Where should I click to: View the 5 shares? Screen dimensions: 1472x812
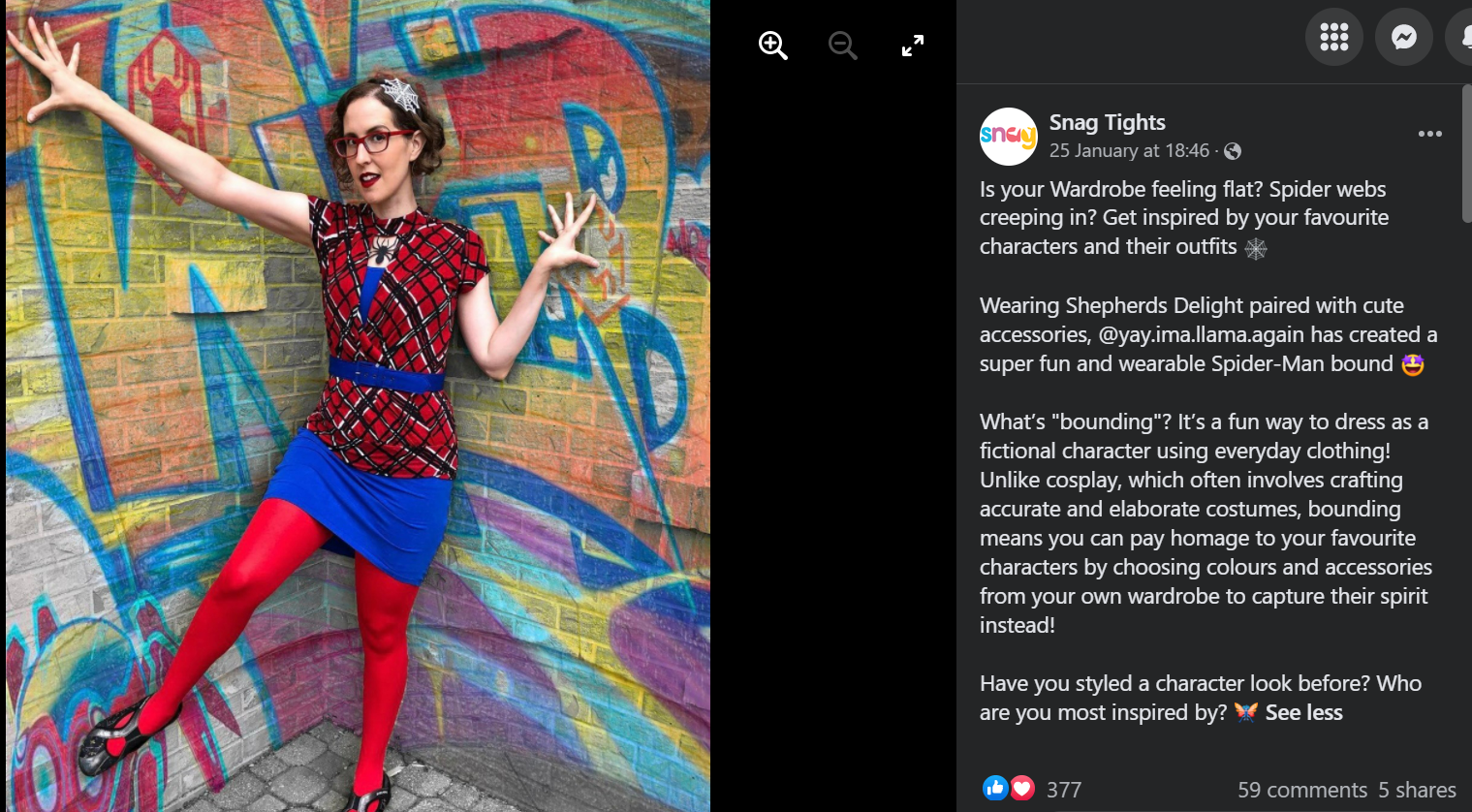pyautogui.click(x=1417, y=790)
